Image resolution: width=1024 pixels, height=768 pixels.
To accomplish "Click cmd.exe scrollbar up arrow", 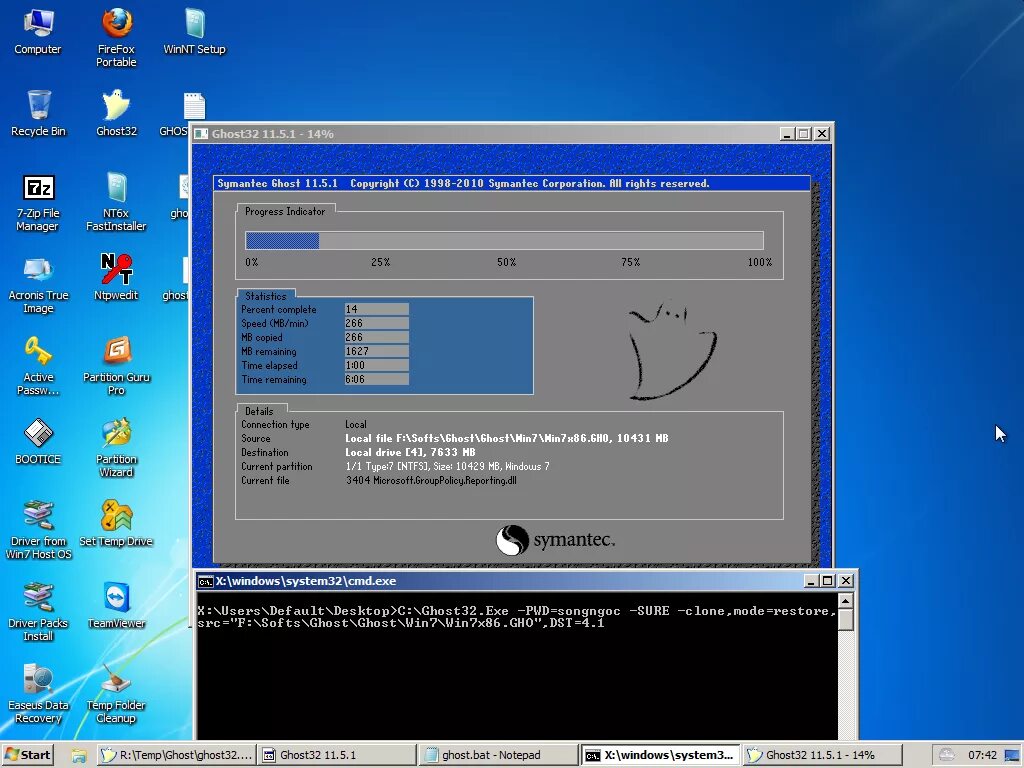I will (846, 601).
